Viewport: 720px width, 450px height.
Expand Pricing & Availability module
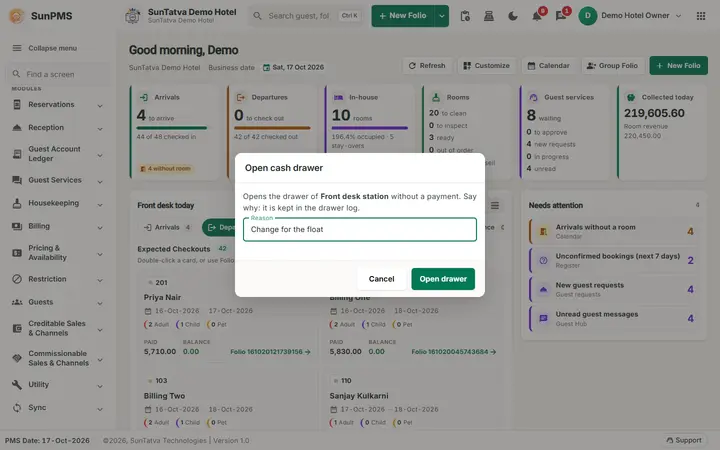(57, 253)
